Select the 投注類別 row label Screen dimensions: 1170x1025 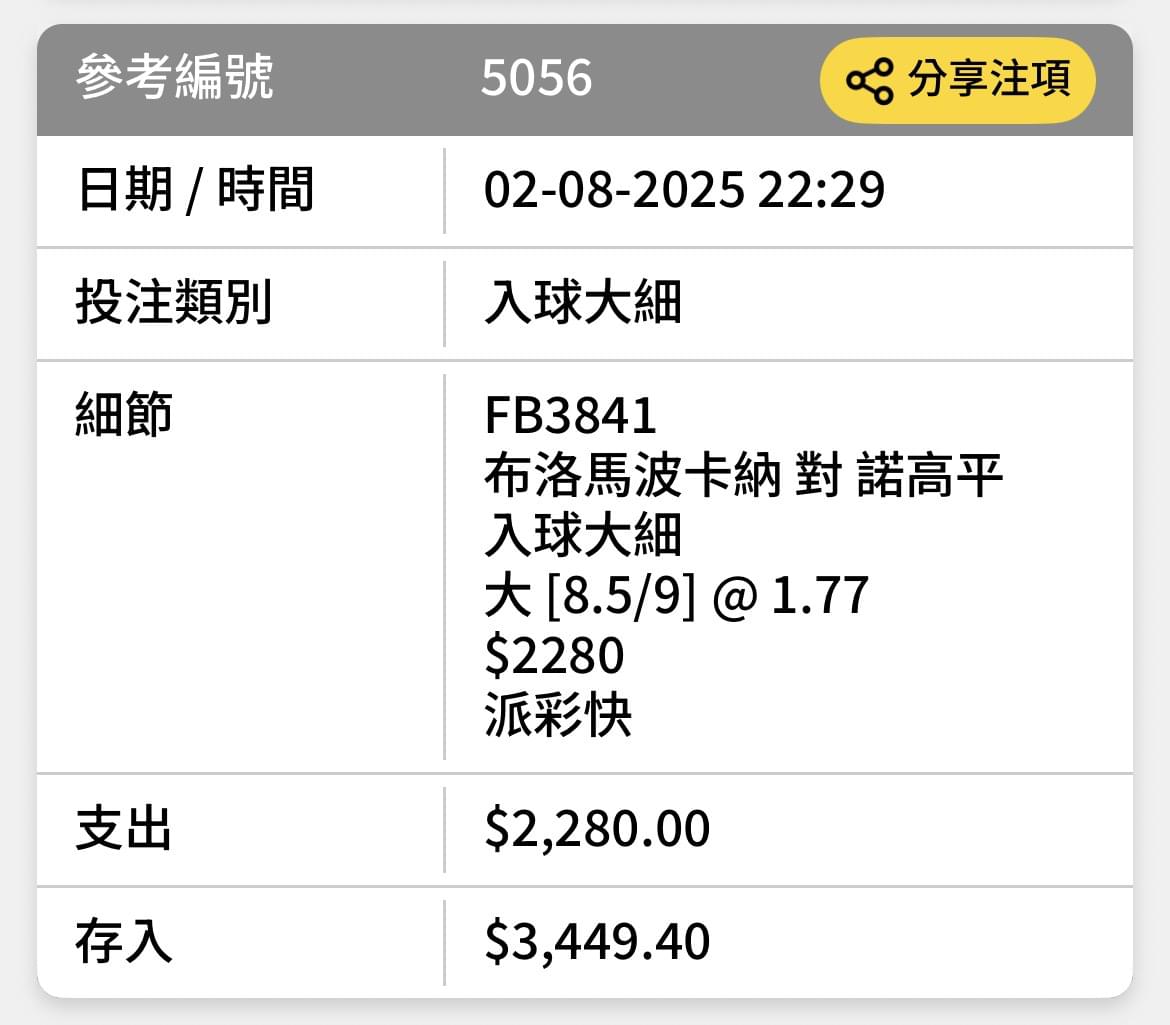(x=173, y=302)
